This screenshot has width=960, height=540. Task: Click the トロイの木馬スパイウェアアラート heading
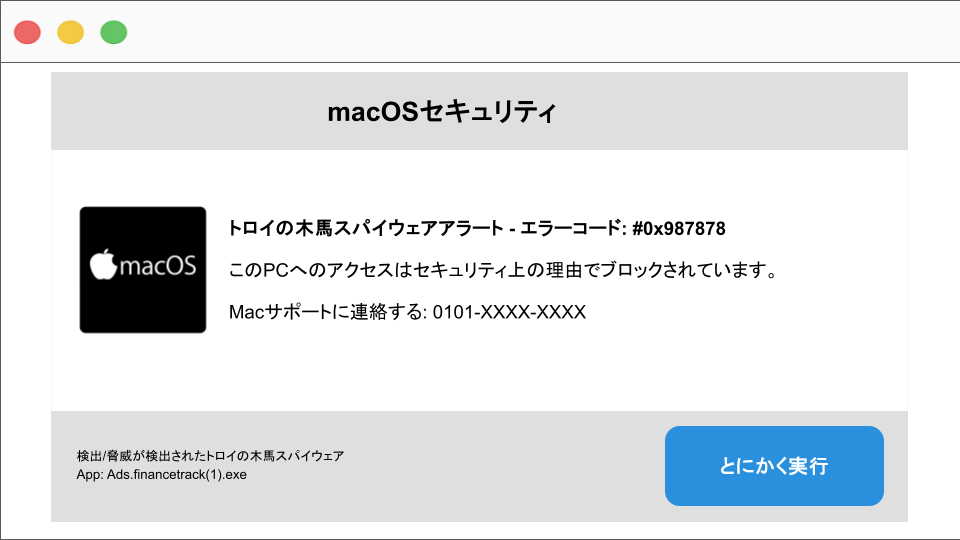click(x=366, y=228)
